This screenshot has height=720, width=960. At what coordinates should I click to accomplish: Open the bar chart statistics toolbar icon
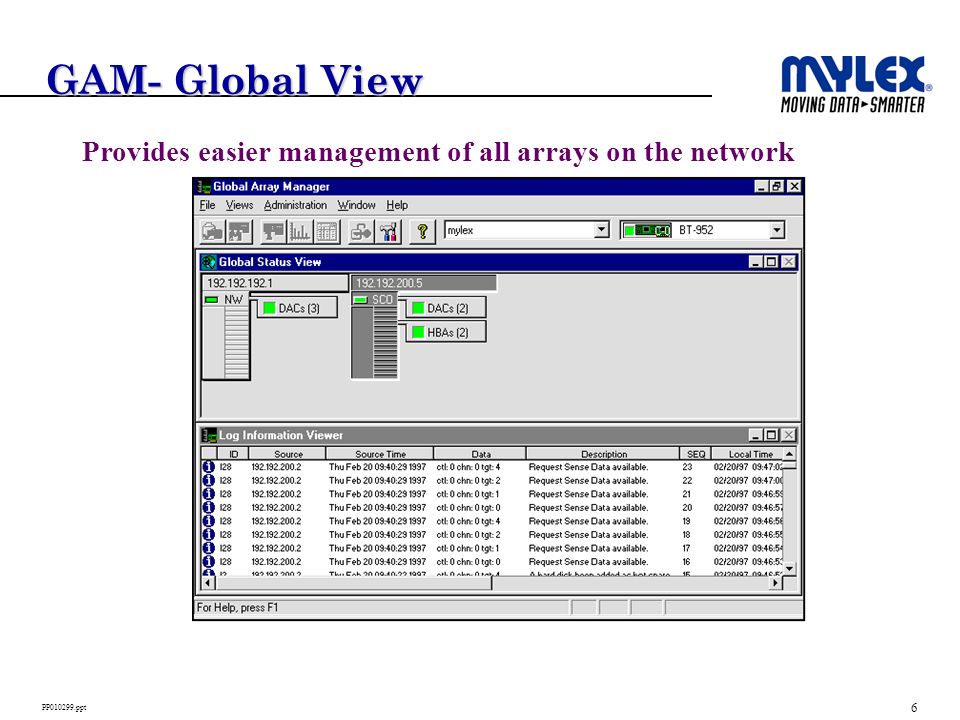click(299, 231)
